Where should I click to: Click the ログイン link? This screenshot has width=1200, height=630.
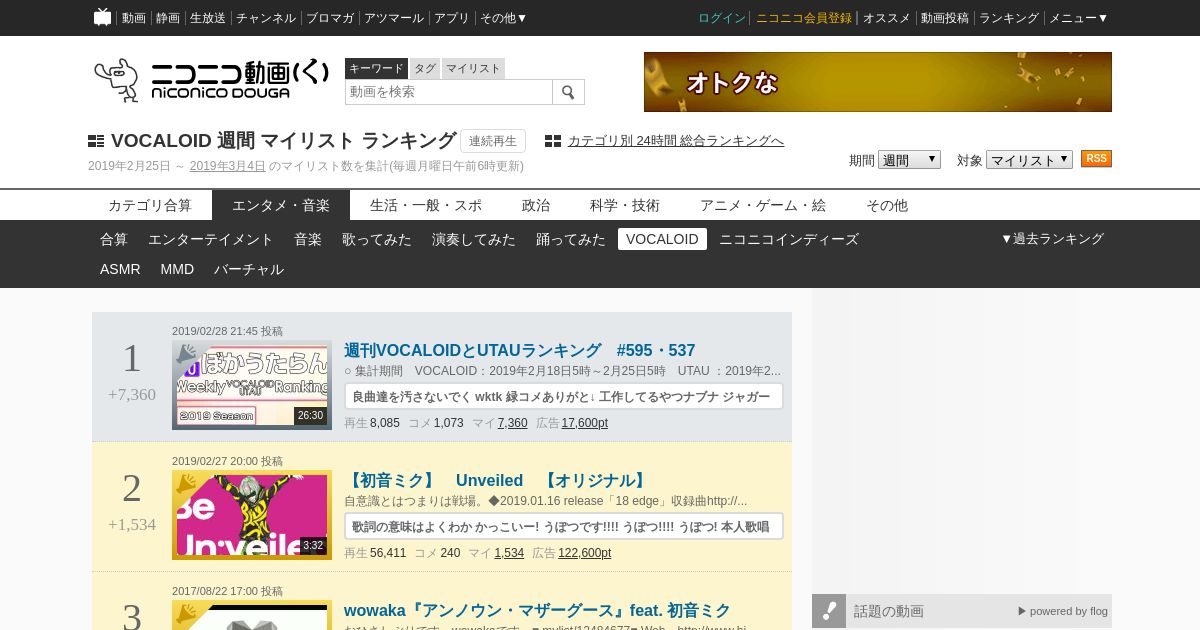(x=722, y=18)
